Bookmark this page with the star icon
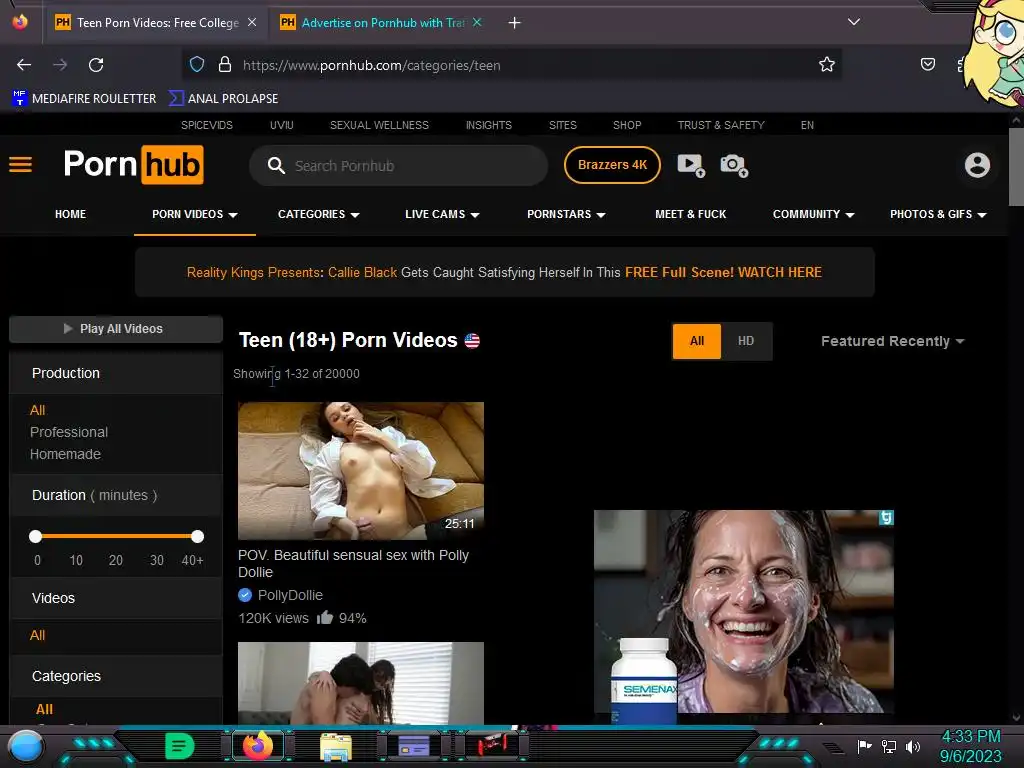 [x=827, y=65]
